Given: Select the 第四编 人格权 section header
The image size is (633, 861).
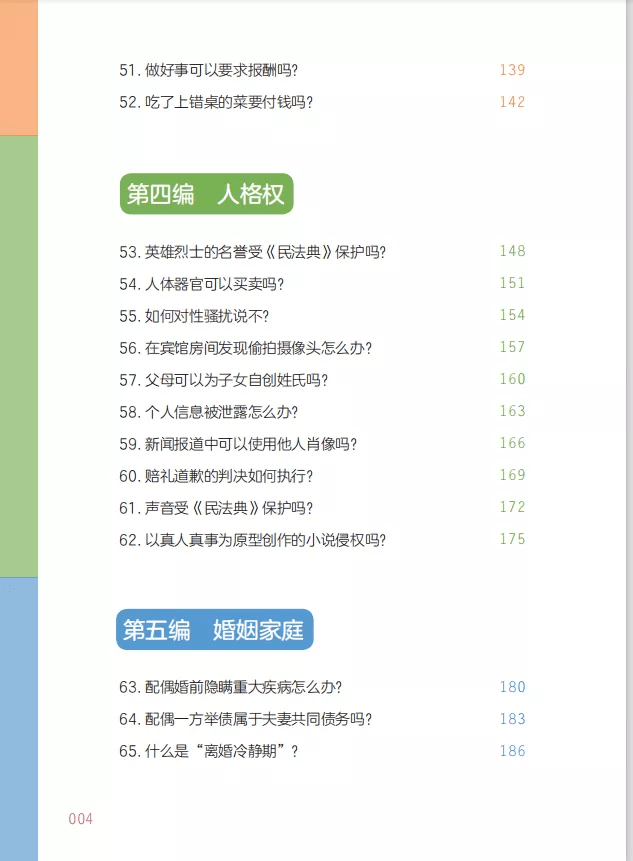Looking at the screenshot, I should tap(206, 194).
